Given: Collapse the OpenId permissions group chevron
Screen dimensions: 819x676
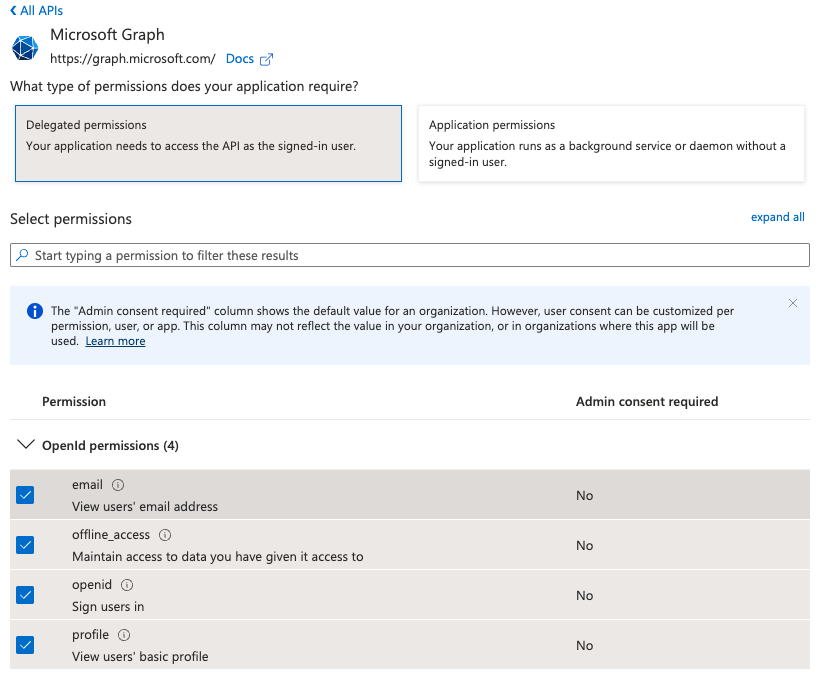Looking at the screenshot, I should [26, 445].
